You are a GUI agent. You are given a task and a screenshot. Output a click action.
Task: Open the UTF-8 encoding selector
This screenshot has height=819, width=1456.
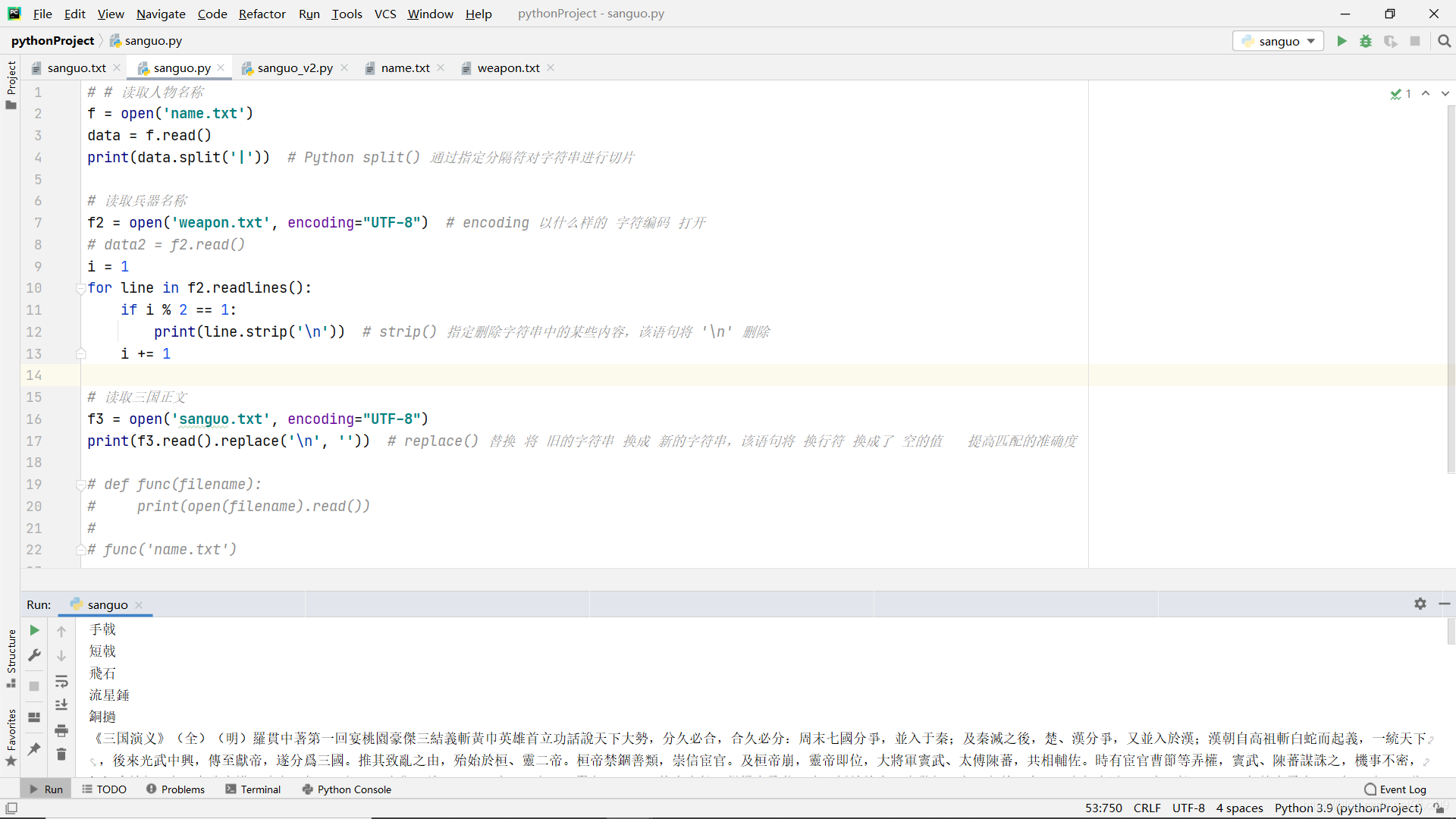1188,808
